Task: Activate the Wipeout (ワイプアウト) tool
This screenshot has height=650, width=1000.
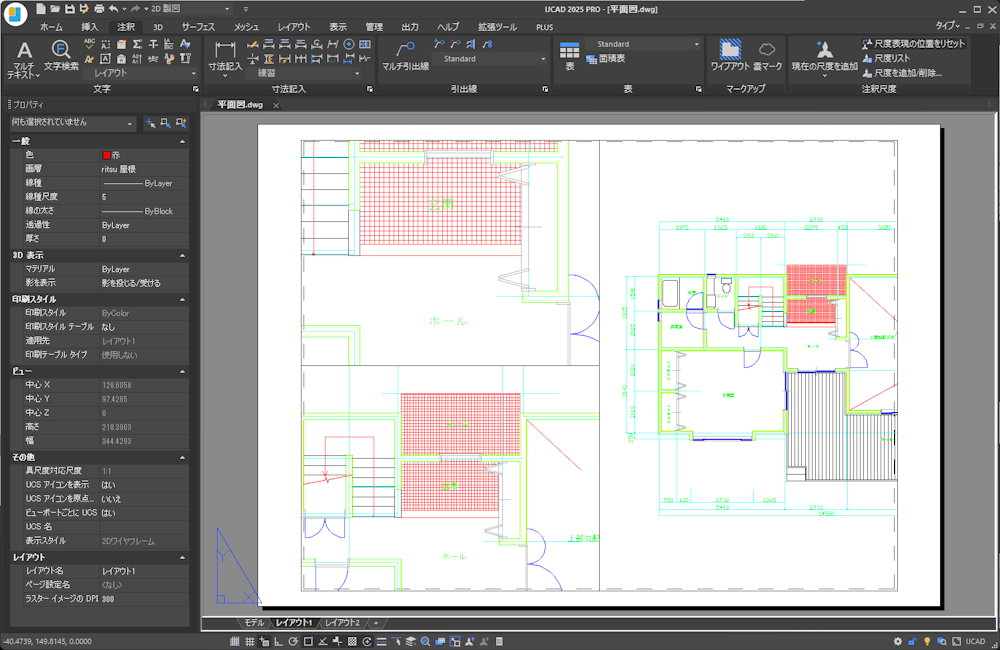Action: (x=730, y=55)
